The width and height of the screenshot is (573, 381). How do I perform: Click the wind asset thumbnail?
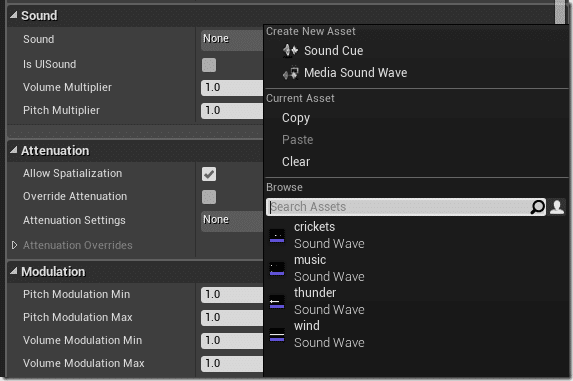tap(277, 335)
